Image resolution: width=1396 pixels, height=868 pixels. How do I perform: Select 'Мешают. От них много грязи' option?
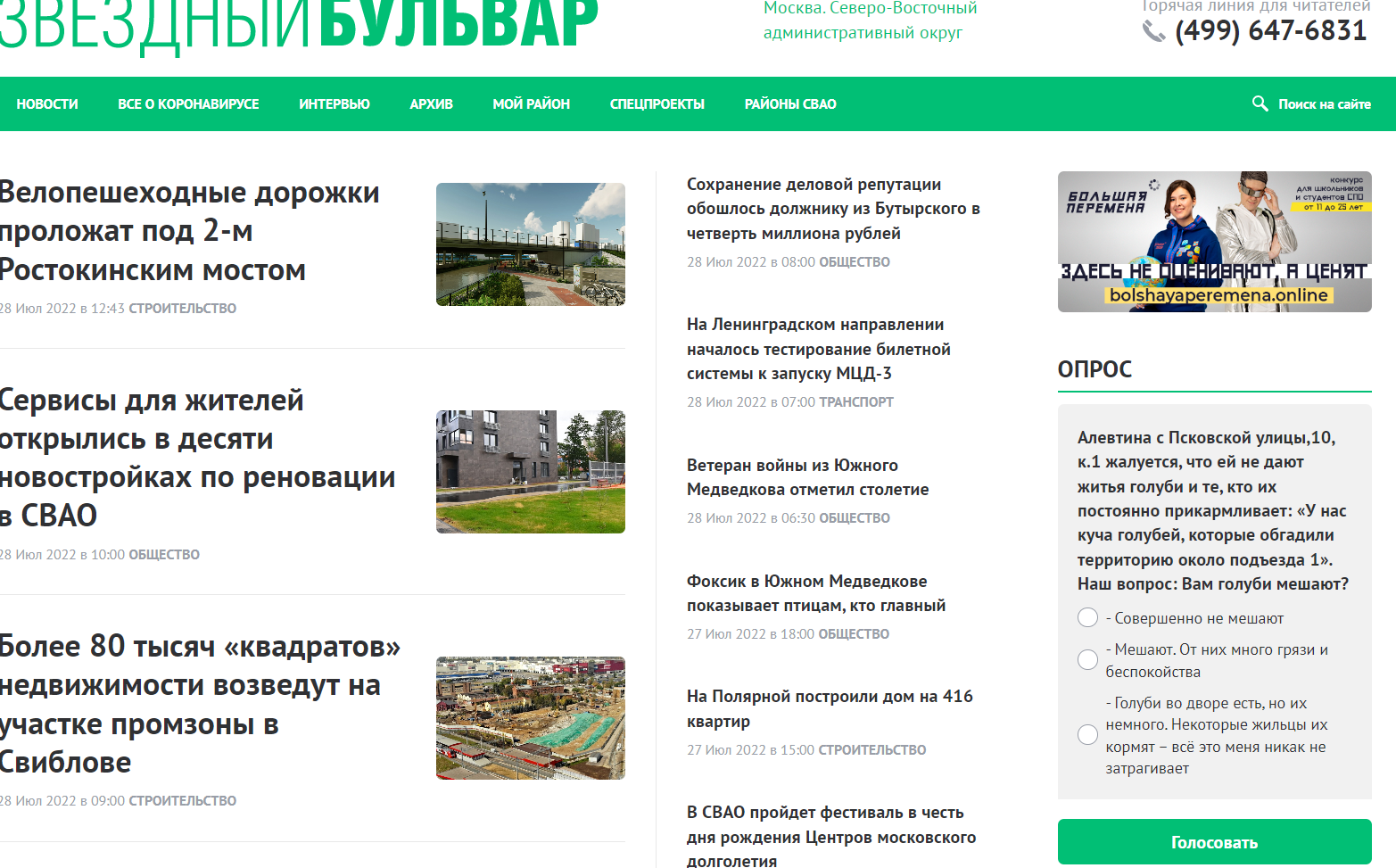[x=1087, y=660]
